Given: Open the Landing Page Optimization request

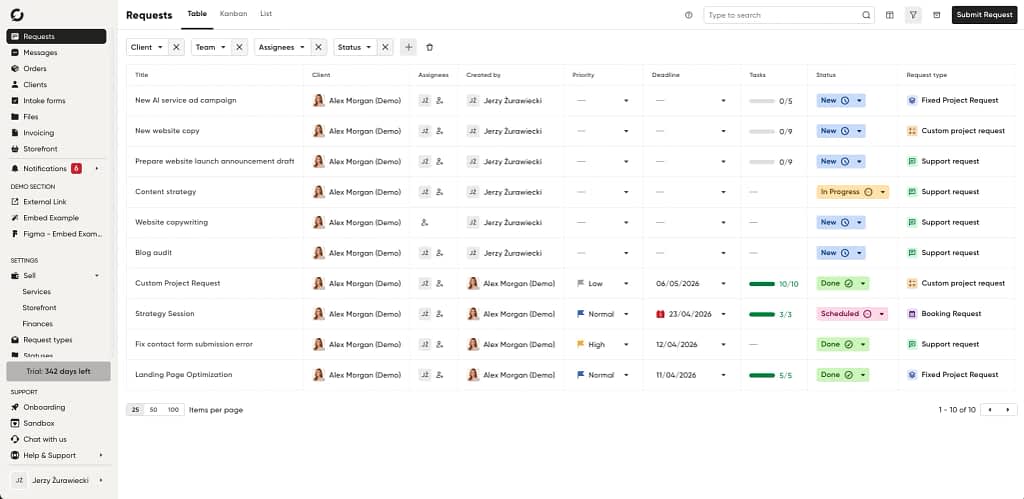Looking at the screenshot, I should pyautogui.click(x=184, y=375).
